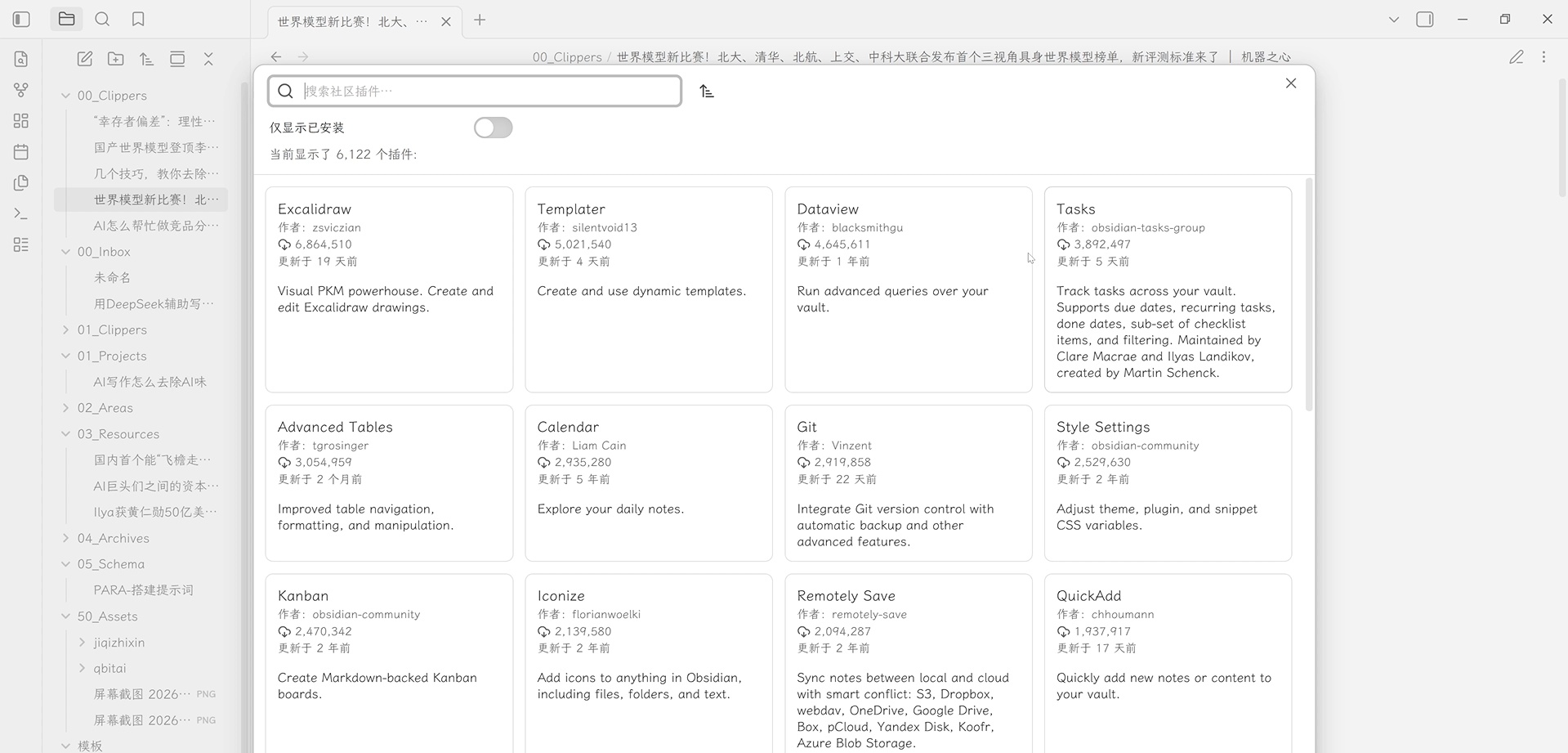Create a new canvas from the ribbon
This screenshot has height=753, width=1568.
point(21,121)
